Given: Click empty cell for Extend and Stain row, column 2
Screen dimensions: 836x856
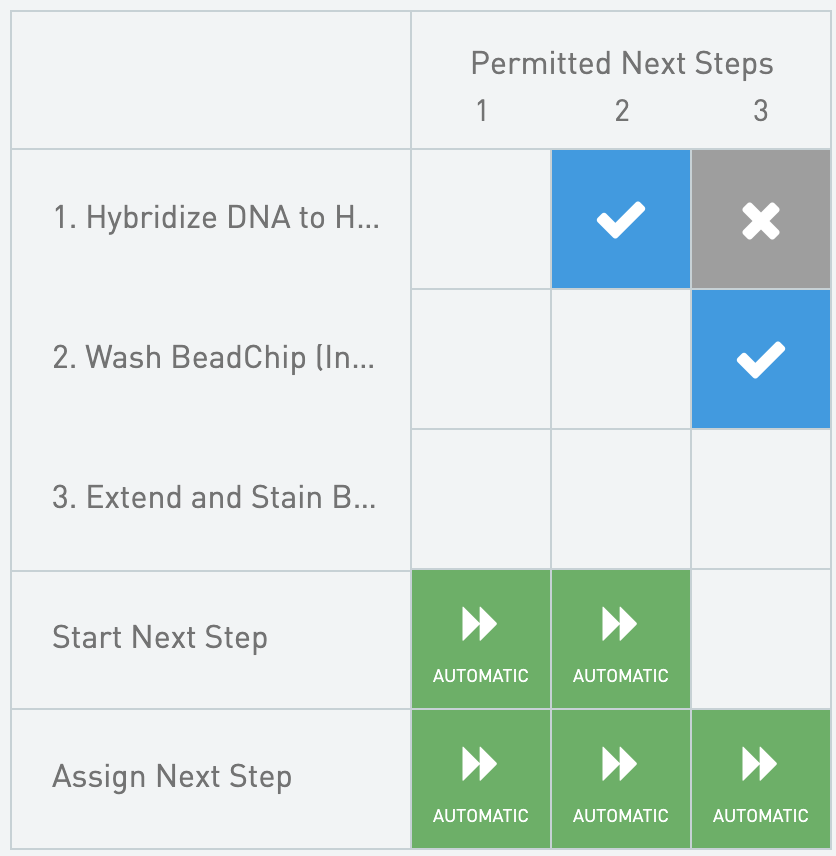Looking at the screenshot, I should tap(620, 500).
